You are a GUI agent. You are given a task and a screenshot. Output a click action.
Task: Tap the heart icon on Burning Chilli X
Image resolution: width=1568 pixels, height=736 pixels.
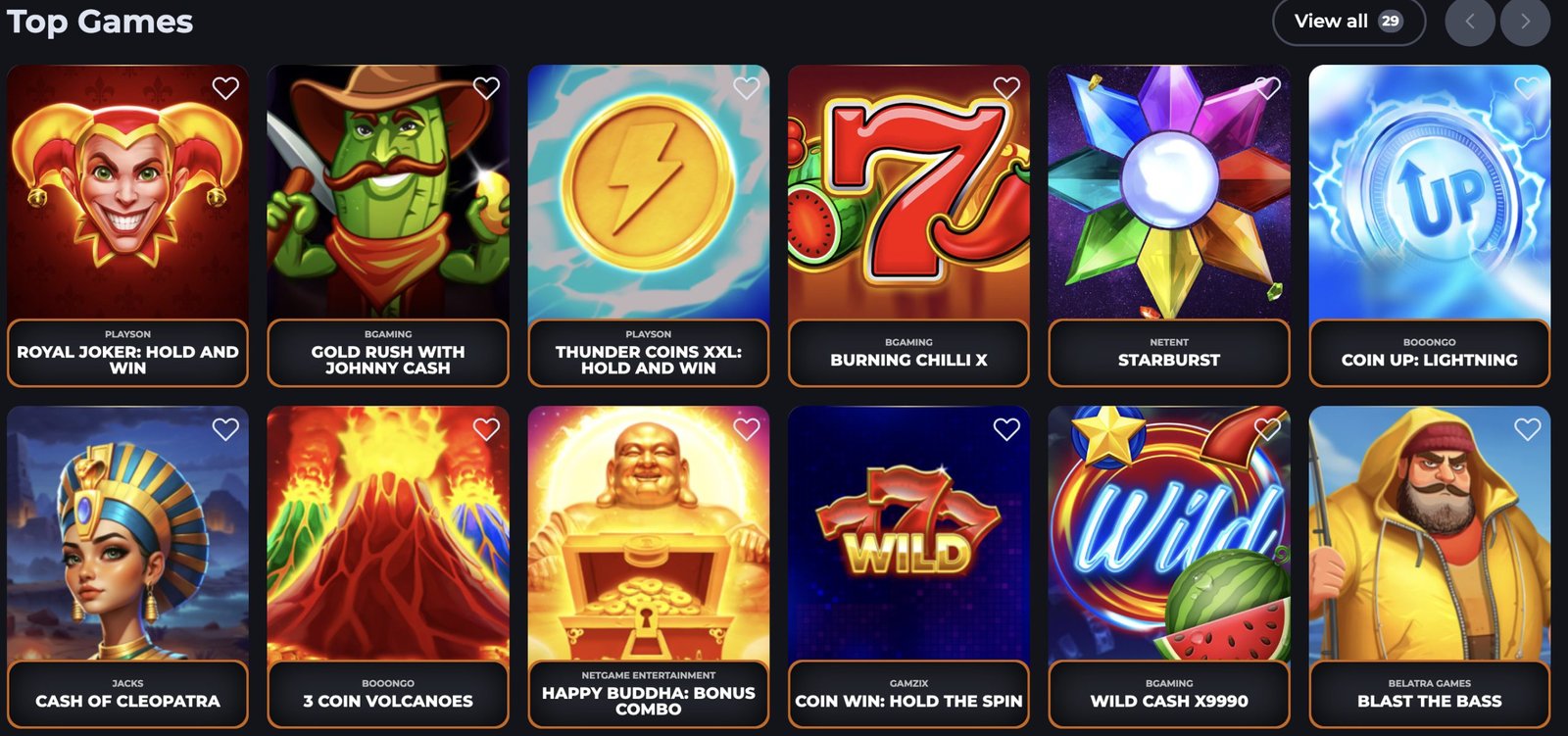(1006, 88)
